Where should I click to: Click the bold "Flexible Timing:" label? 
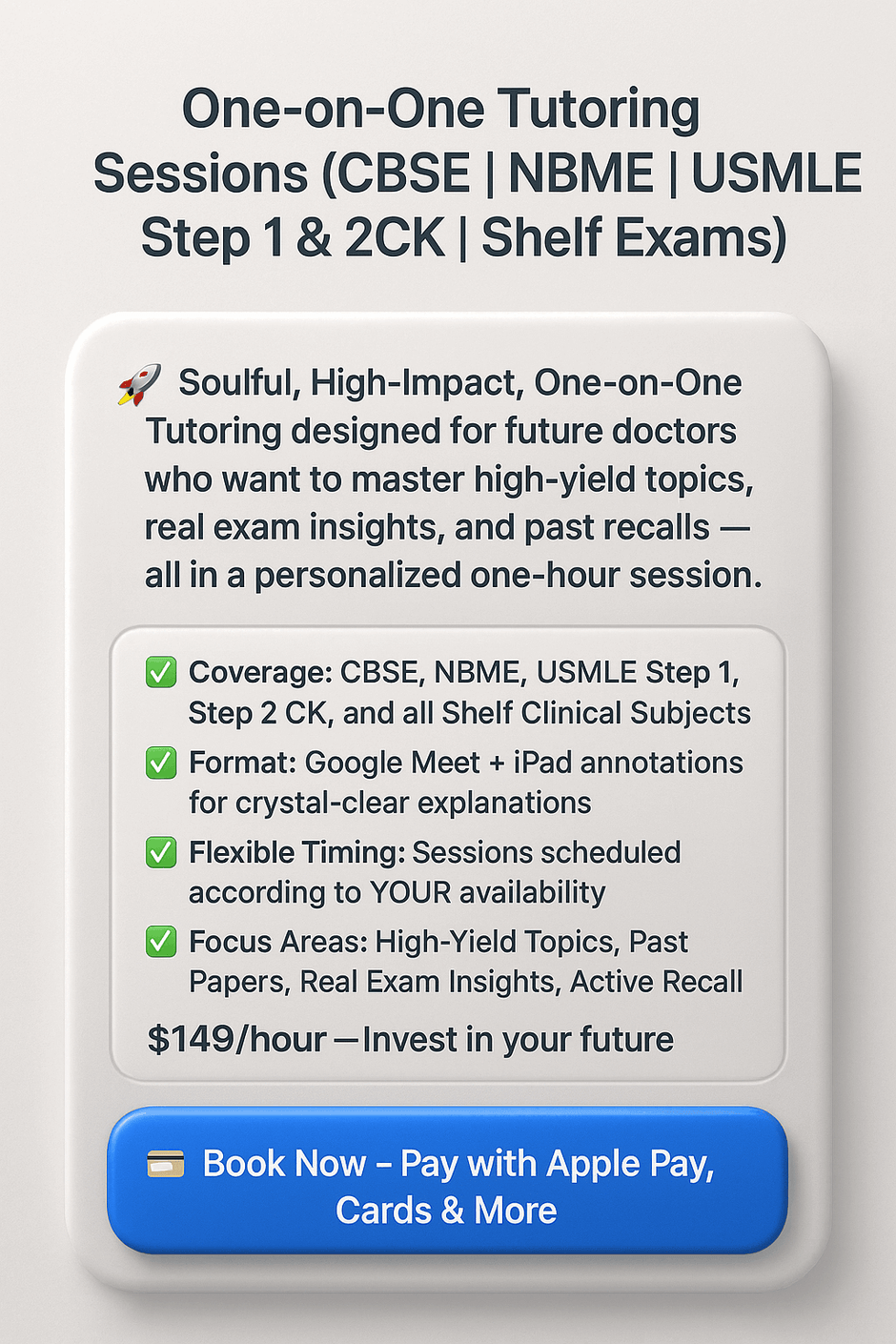tap(297, 852)
